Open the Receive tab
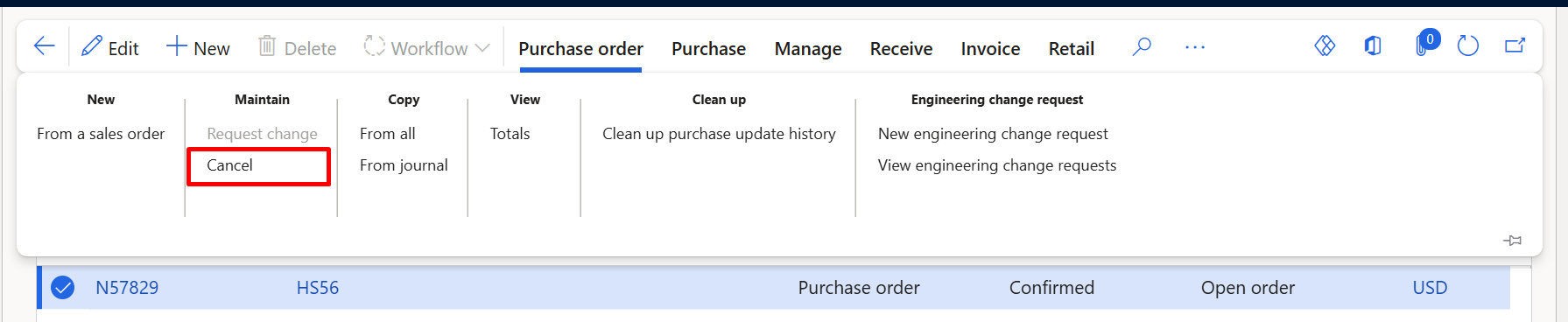Viewport: 1568px width, 322px height. (x=901, y=49)
